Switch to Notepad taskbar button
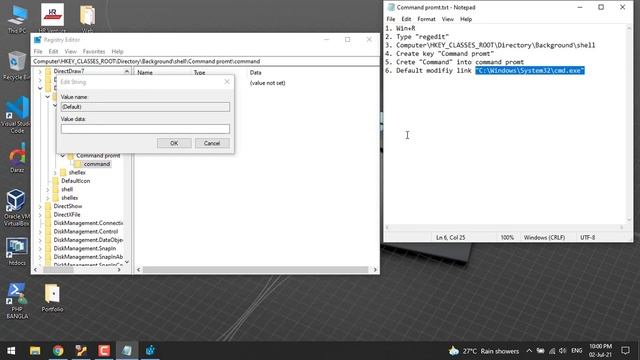640x360 pixels. pyautogui.click(x=127, y=351)
